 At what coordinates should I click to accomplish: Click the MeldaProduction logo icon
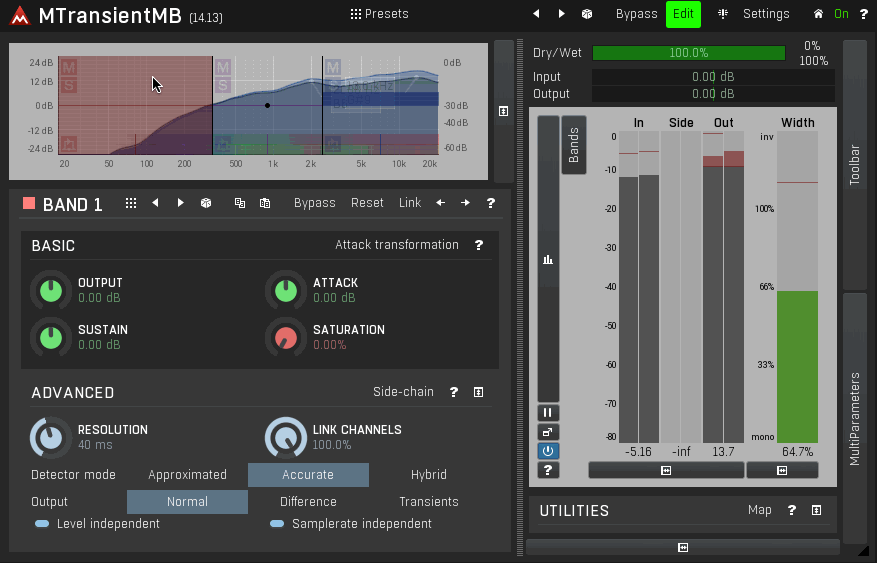pyautogui.click(x=20, y=16)
